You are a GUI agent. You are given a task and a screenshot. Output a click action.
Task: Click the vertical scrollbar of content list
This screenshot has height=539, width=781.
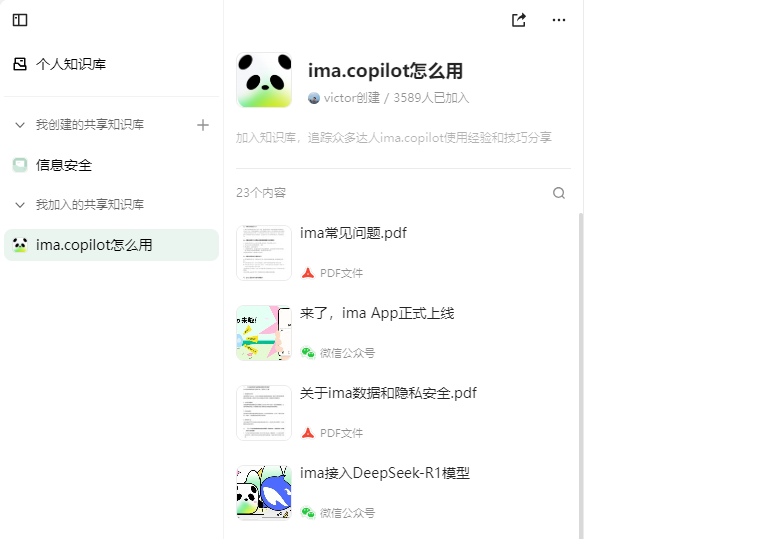pyautogui.click(x=580, y=370)
